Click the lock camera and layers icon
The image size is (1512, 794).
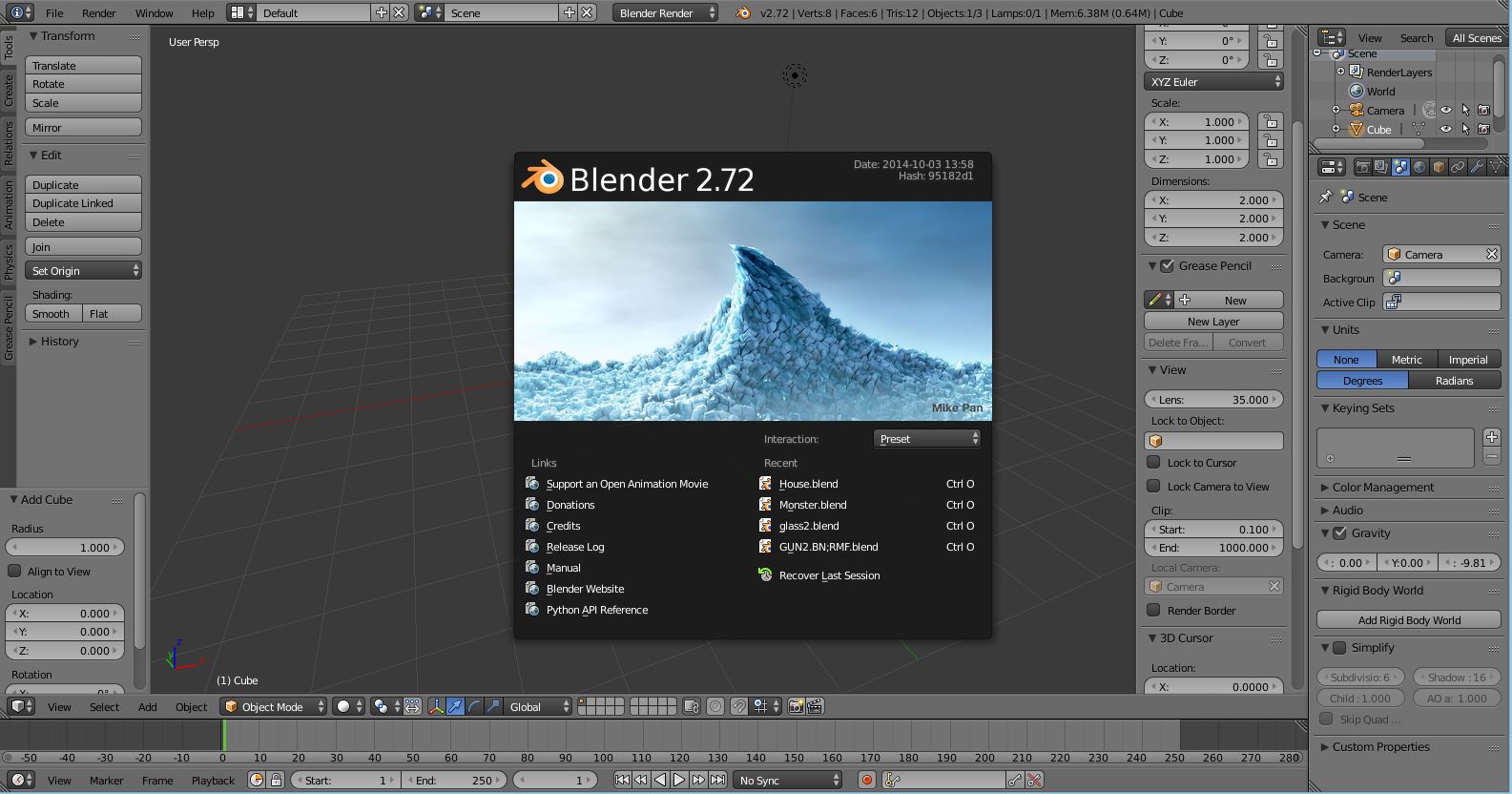point(693,706)
